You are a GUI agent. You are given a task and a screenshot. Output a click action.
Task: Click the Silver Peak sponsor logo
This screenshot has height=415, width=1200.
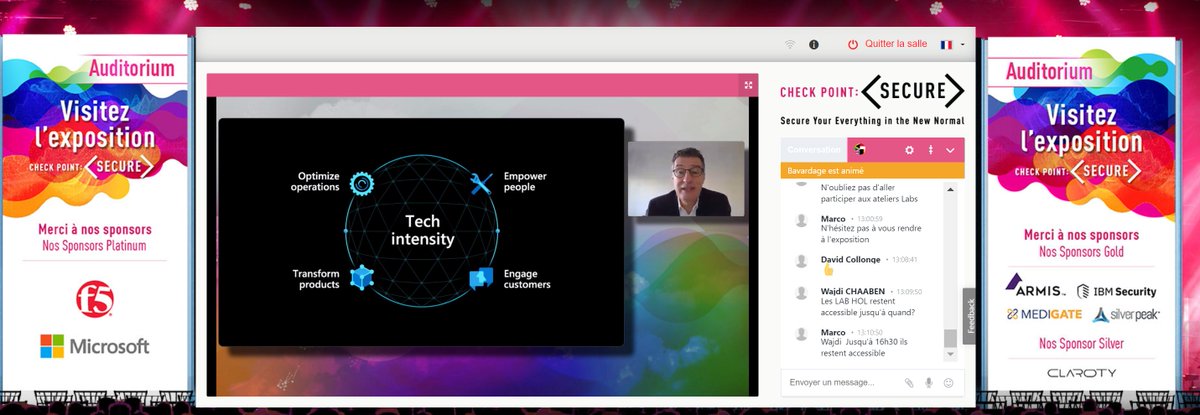pyautogui.click(x=1126, y=314)
